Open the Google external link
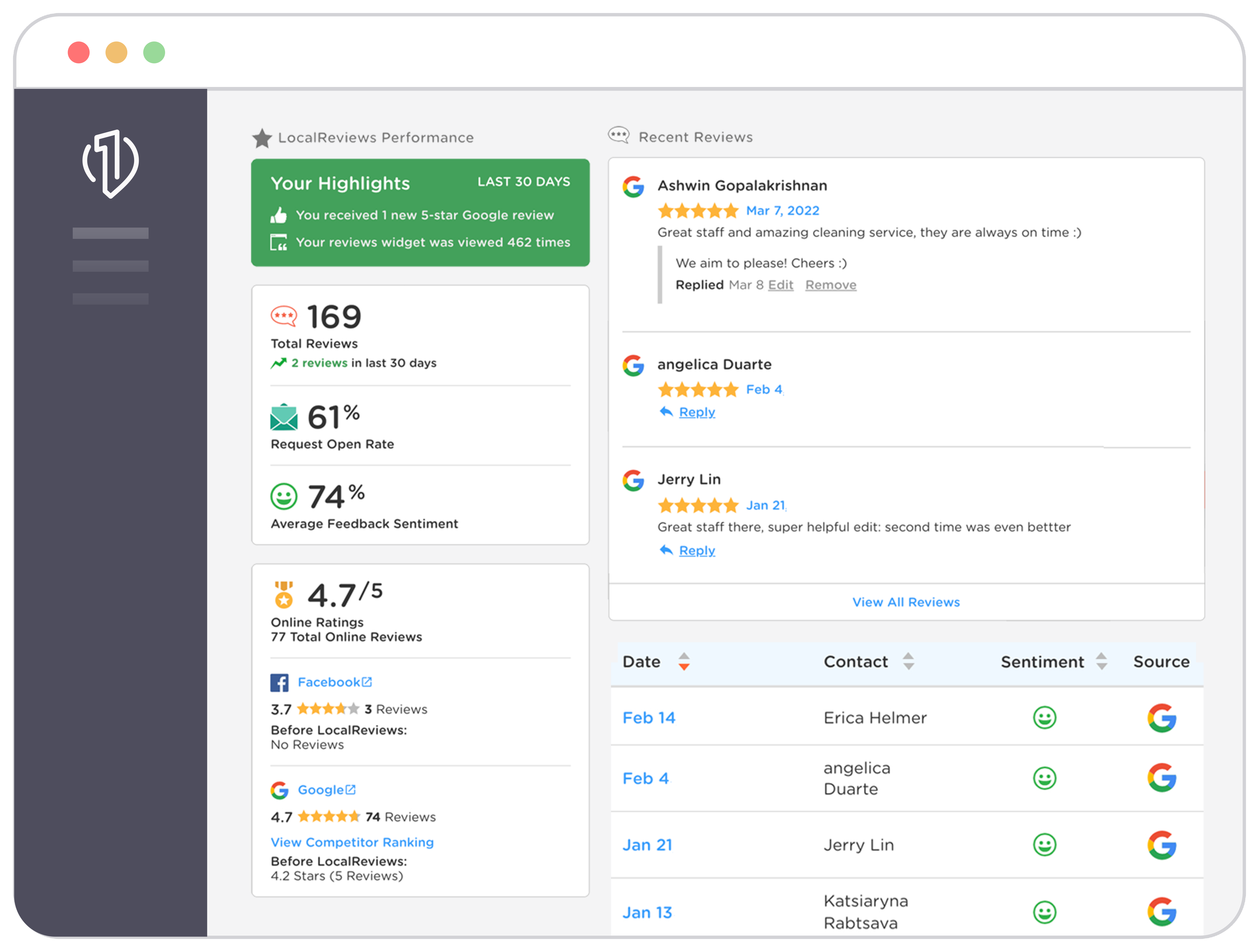The image size is (1259, 952). tap(327, 790)
